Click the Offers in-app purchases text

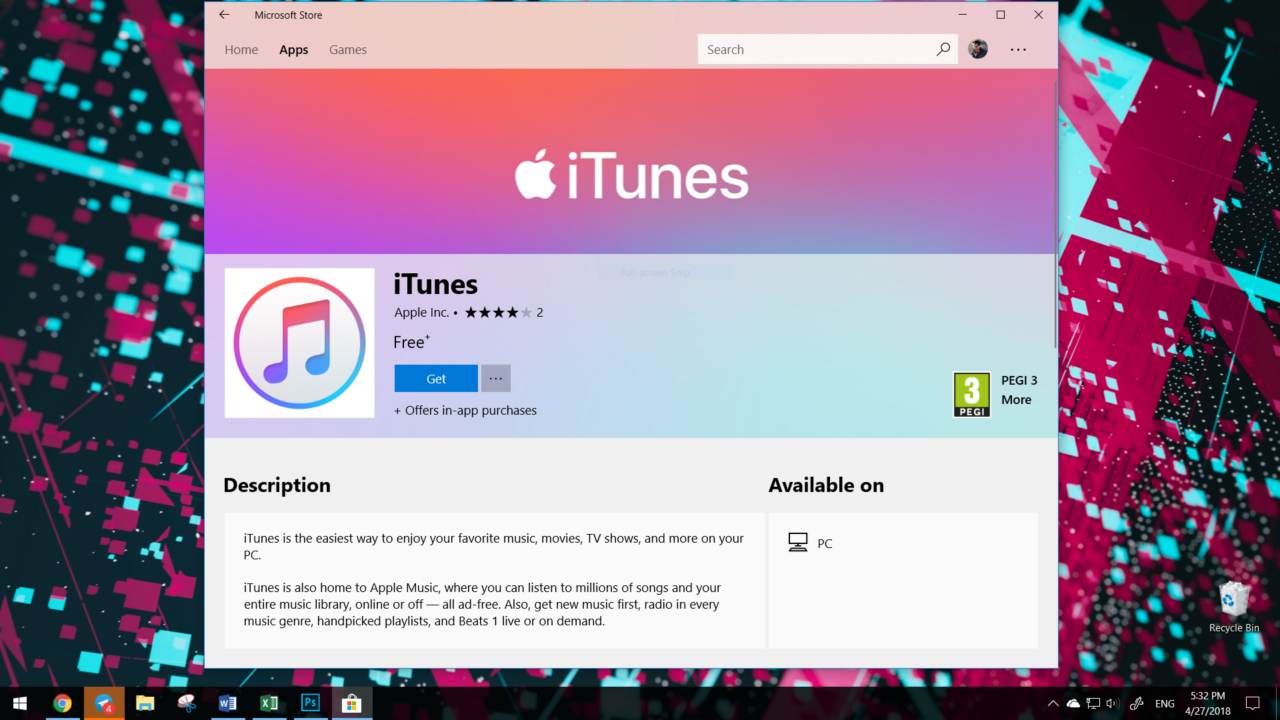coord(465,410)
